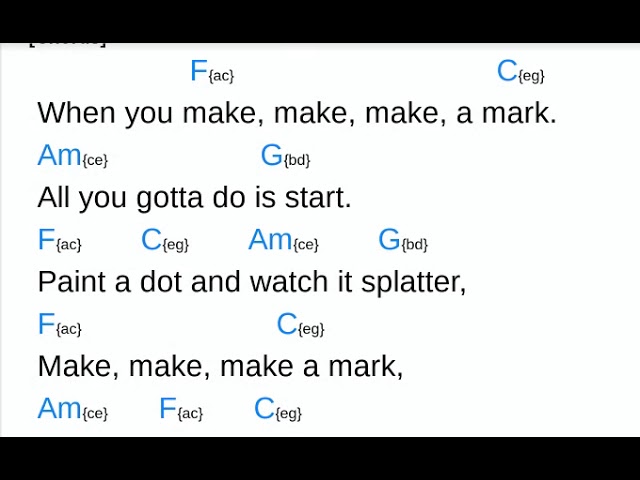Click the lyric "Paint a dot and watch it splatter,"
Screen dimensions: 640x480
(252, 282)
